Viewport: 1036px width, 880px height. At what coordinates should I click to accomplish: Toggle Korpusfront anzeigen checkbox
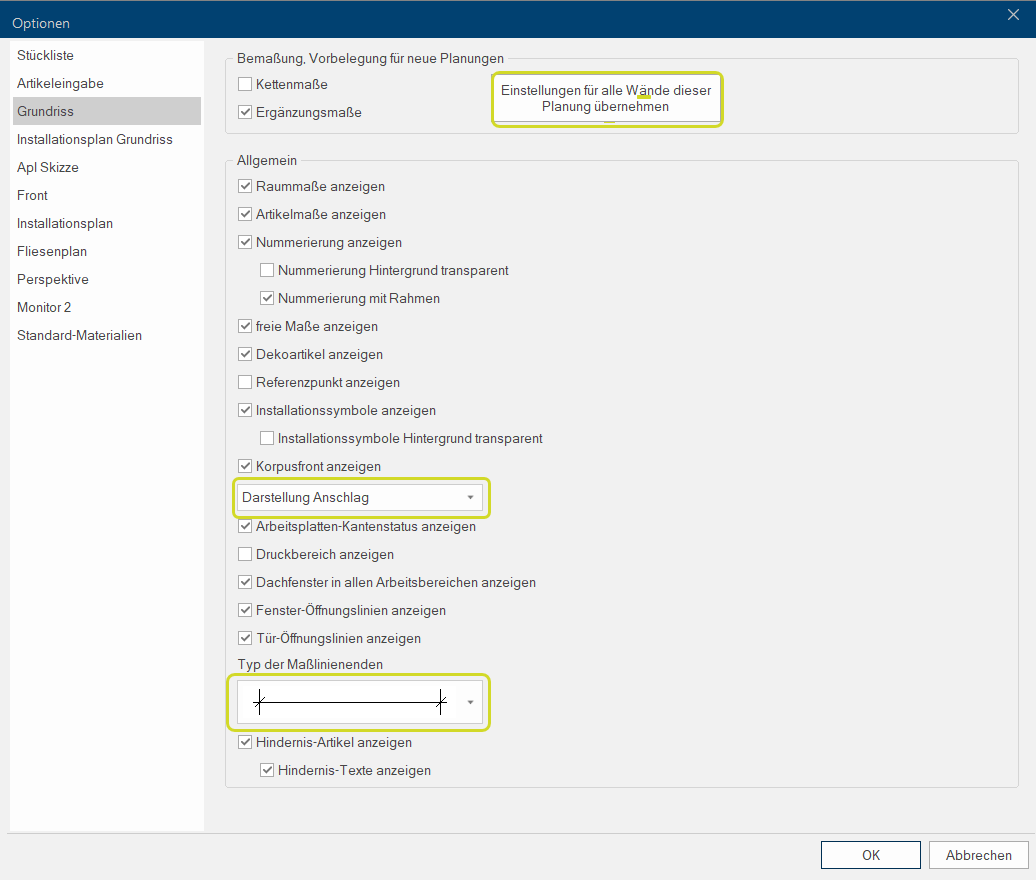pos(245,467)
